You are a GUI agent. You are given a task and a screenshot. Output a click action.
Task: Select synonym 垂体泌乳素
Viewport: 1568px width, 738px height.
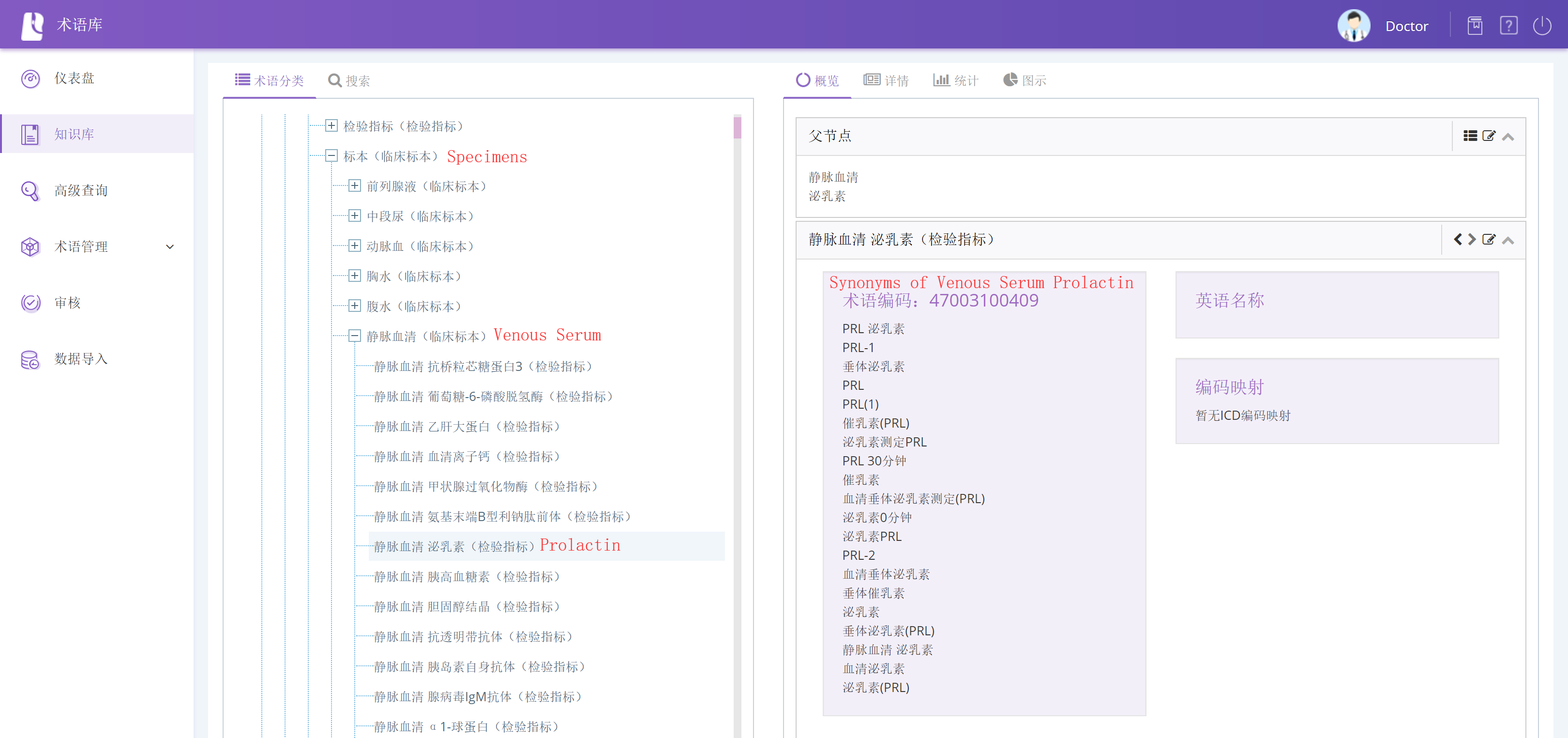[873, 367]
